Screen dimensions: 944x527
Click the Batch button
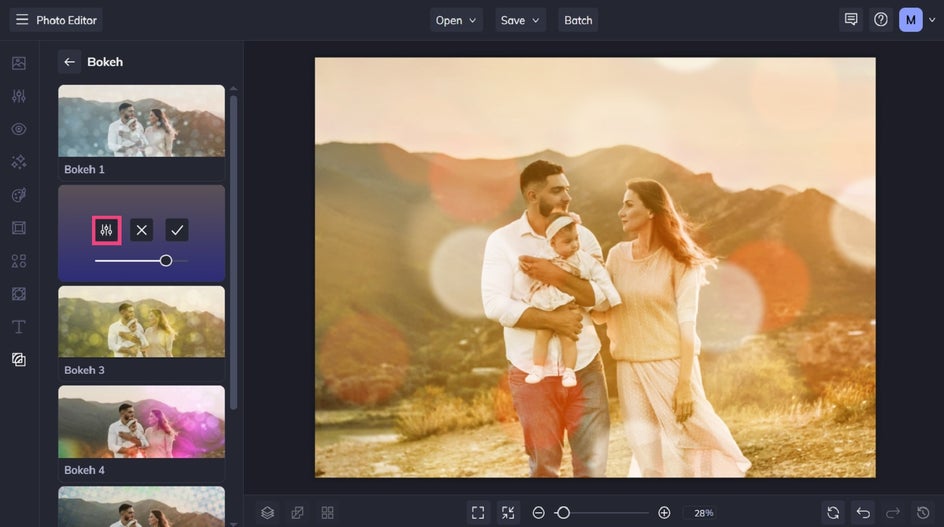(x=578, y=20)
